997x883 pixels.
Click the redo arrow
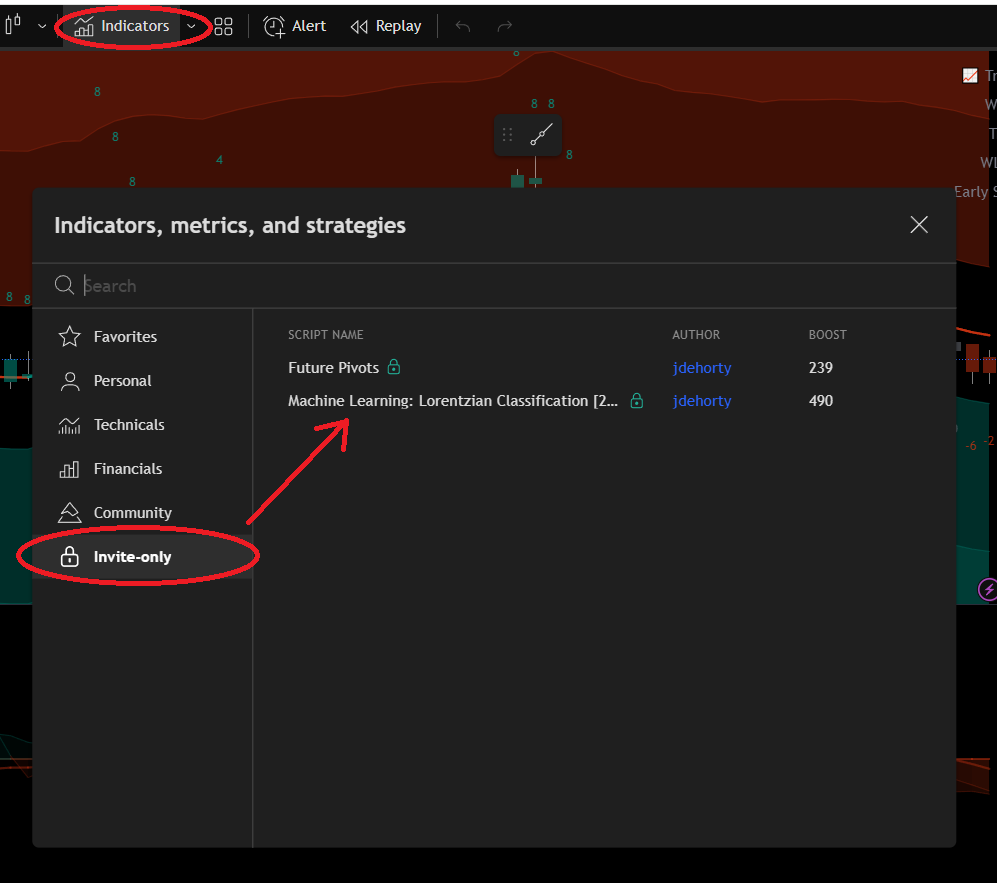pos(505,26)
